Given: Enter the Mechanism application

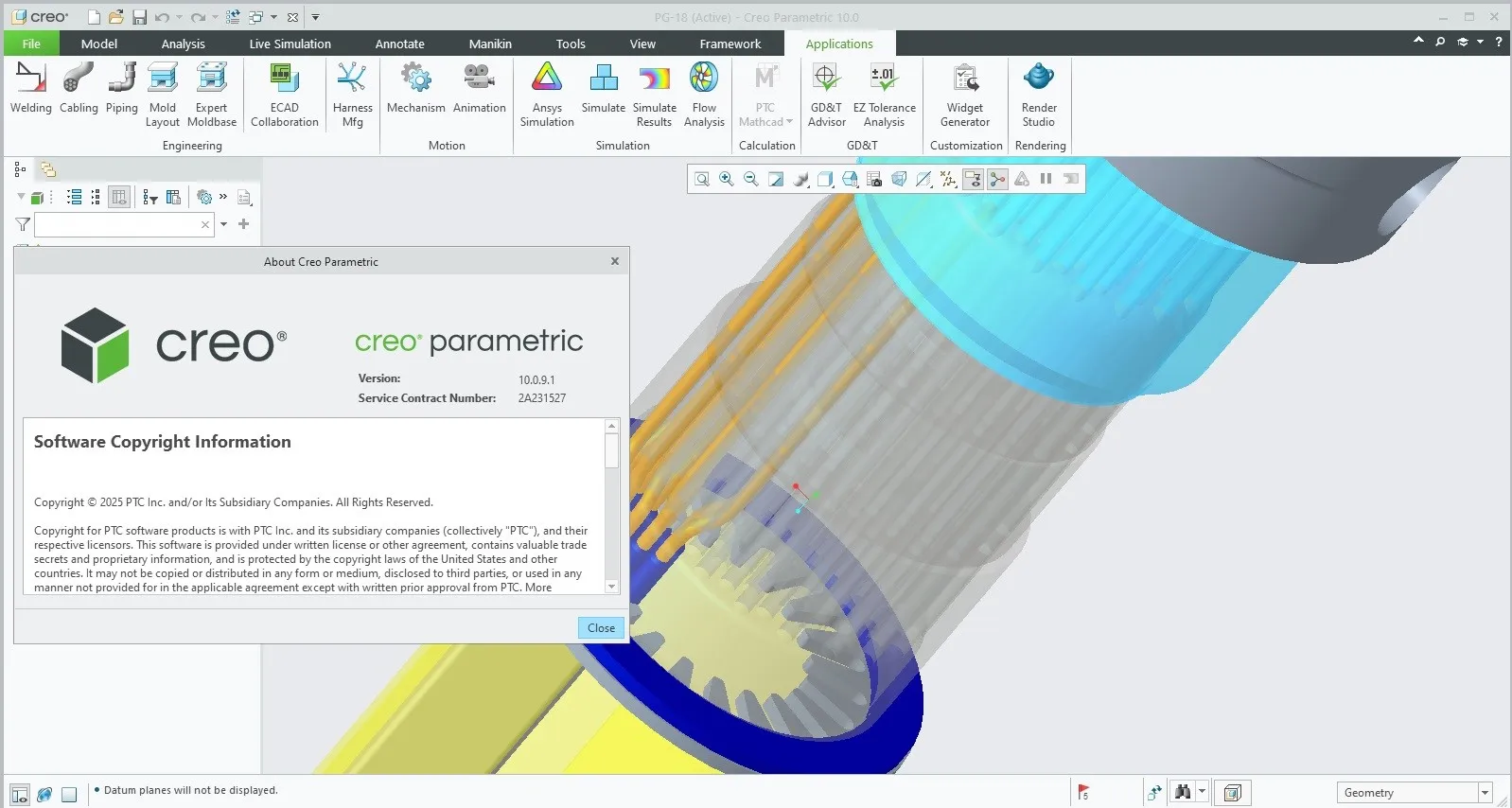Looking at the screenshot, I should [x=415, y=88].
